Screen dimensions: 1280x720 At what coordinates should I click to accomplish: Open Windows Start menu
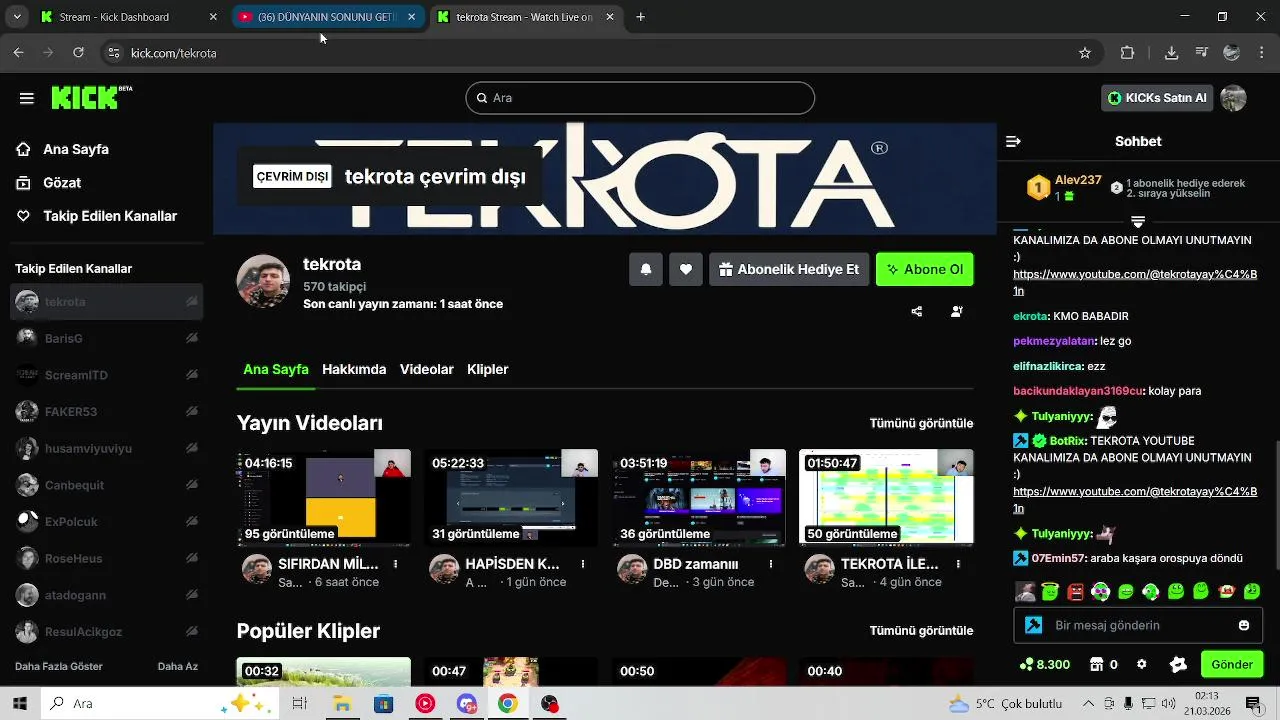coord(19,703)
